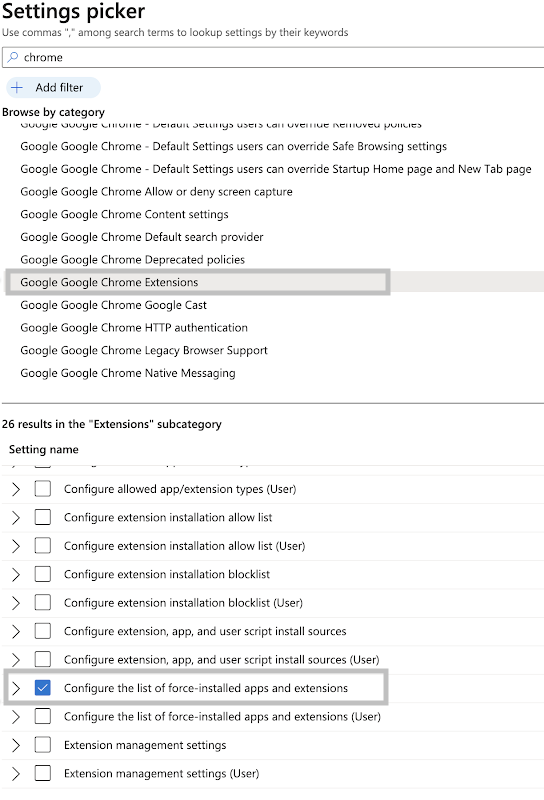Check force-installed apps and extensions (User) box
This screenshot has height=800, width=544.
(x=43, y=716)
